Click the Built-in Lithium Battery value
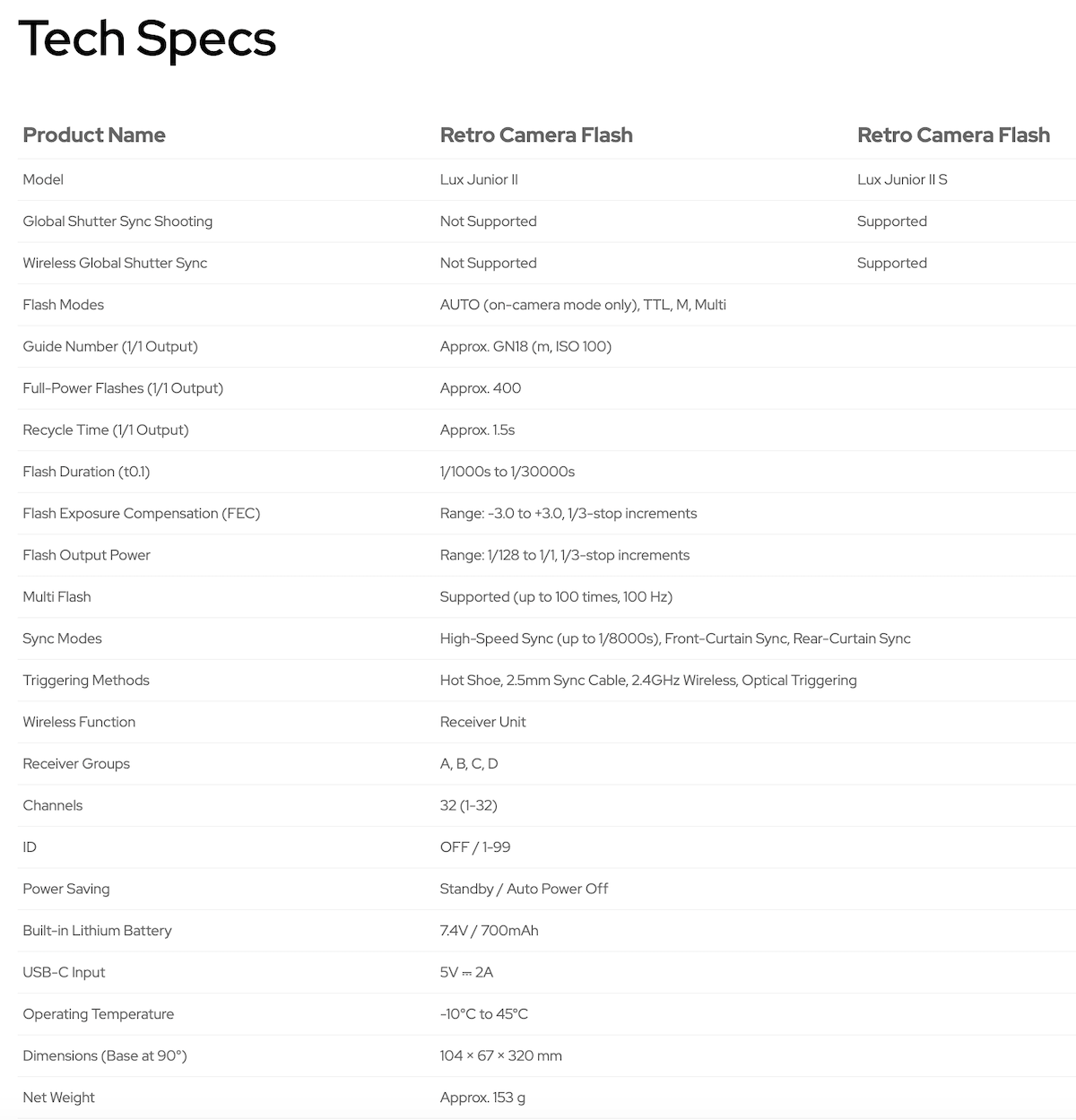The image size is (1076, 1120). point(490,931)
